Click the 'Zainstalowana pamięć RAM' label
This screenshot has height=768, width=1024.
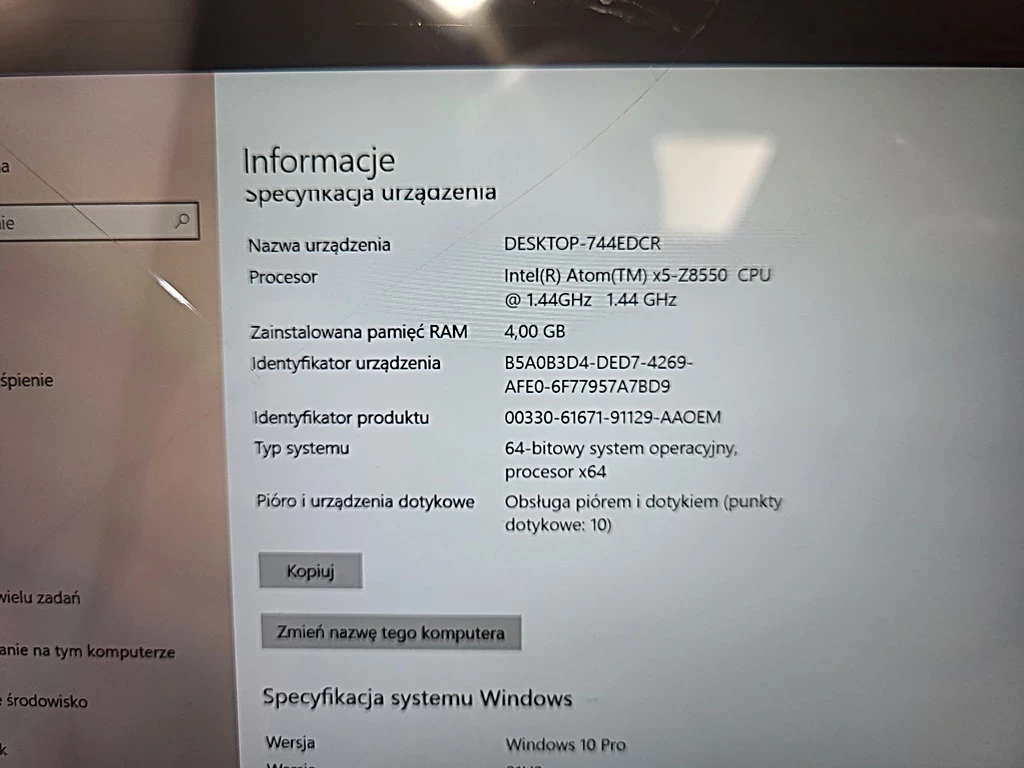pyautogui.click(x=359, y=332)
